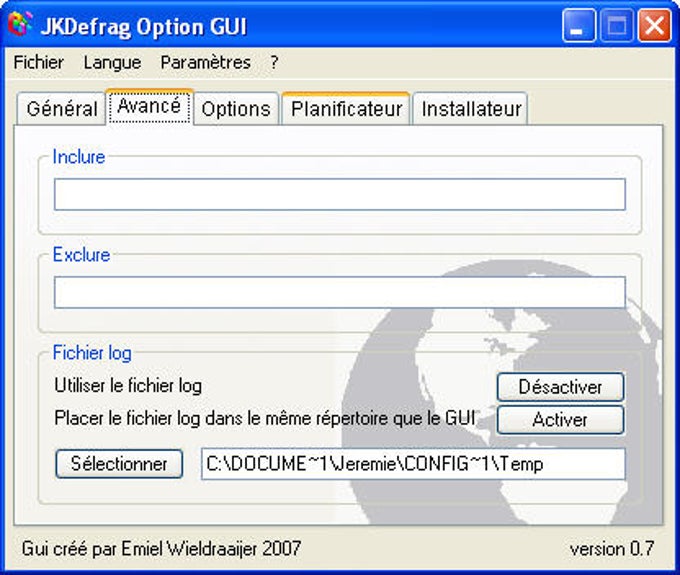This screenshot has height=575, width=680.
Task: Click the log path field with C:\DOCUME~1
Action: (413, 464)
